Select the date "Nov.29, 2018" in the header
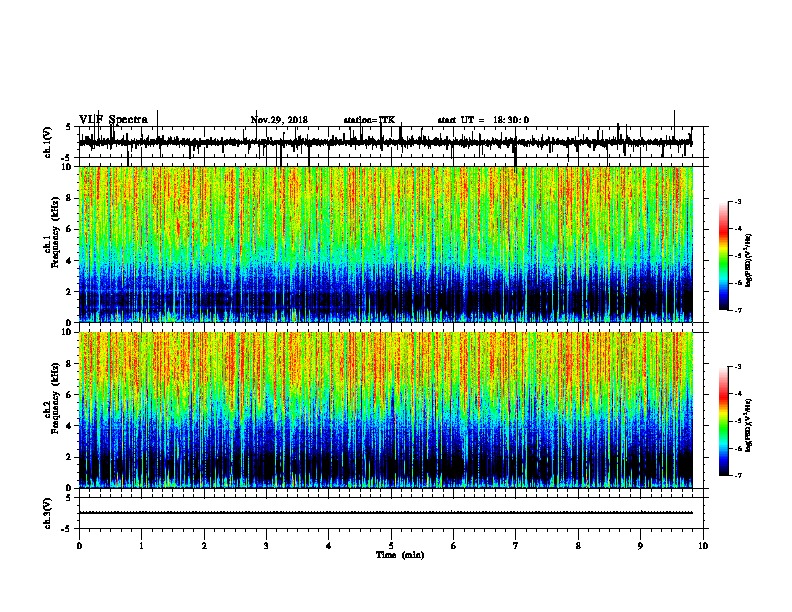 click(x=279, y=120)
